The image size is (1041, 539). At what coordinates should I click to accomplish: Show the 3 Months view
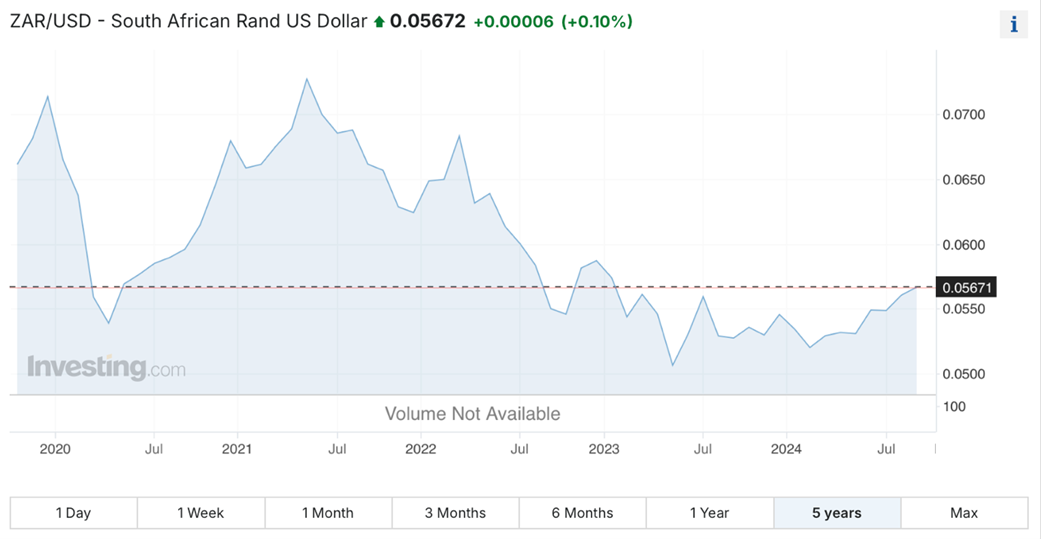455,513
